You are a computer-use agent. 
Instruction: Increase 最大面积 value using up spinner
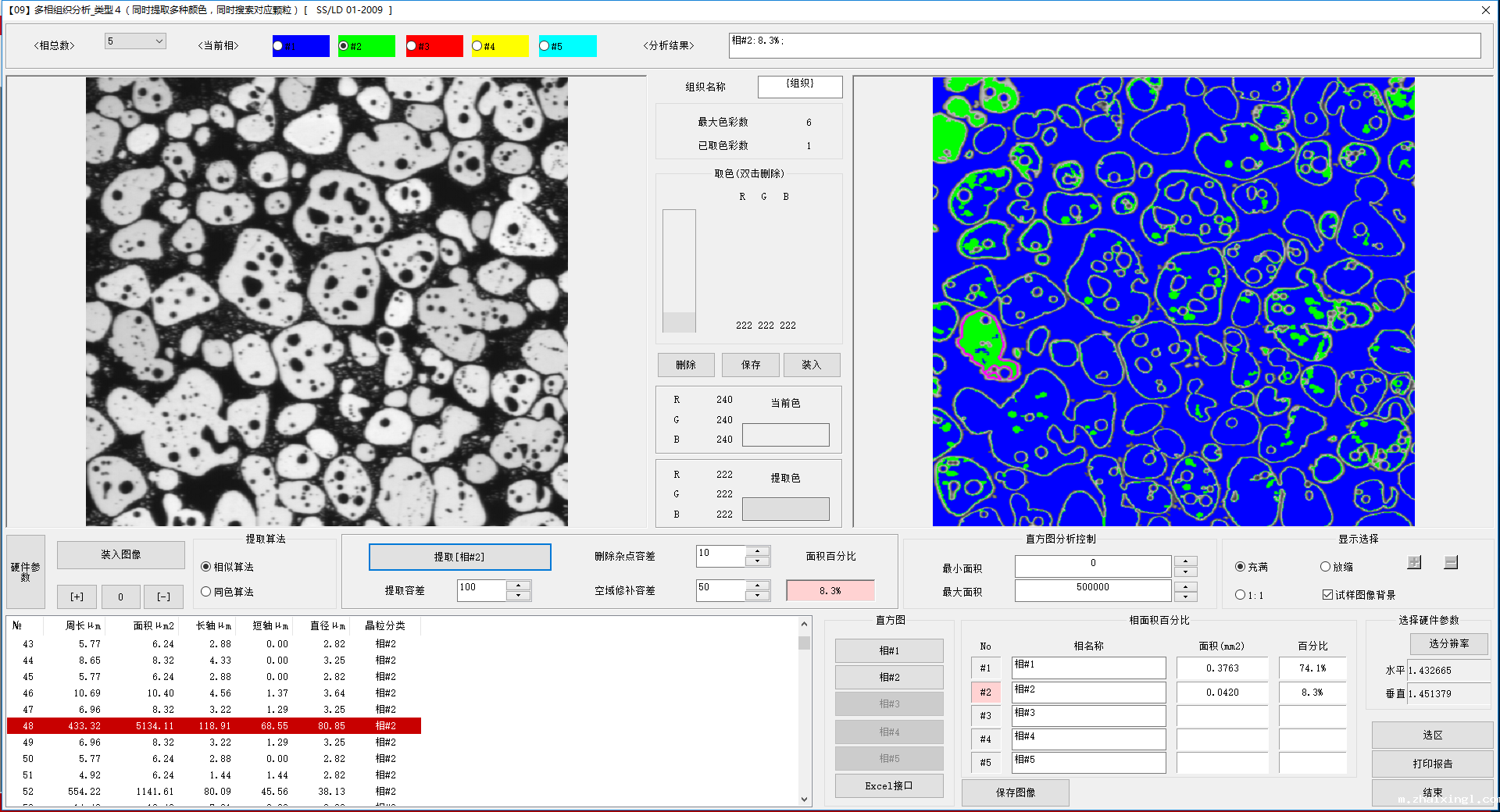pos(1185,586)
